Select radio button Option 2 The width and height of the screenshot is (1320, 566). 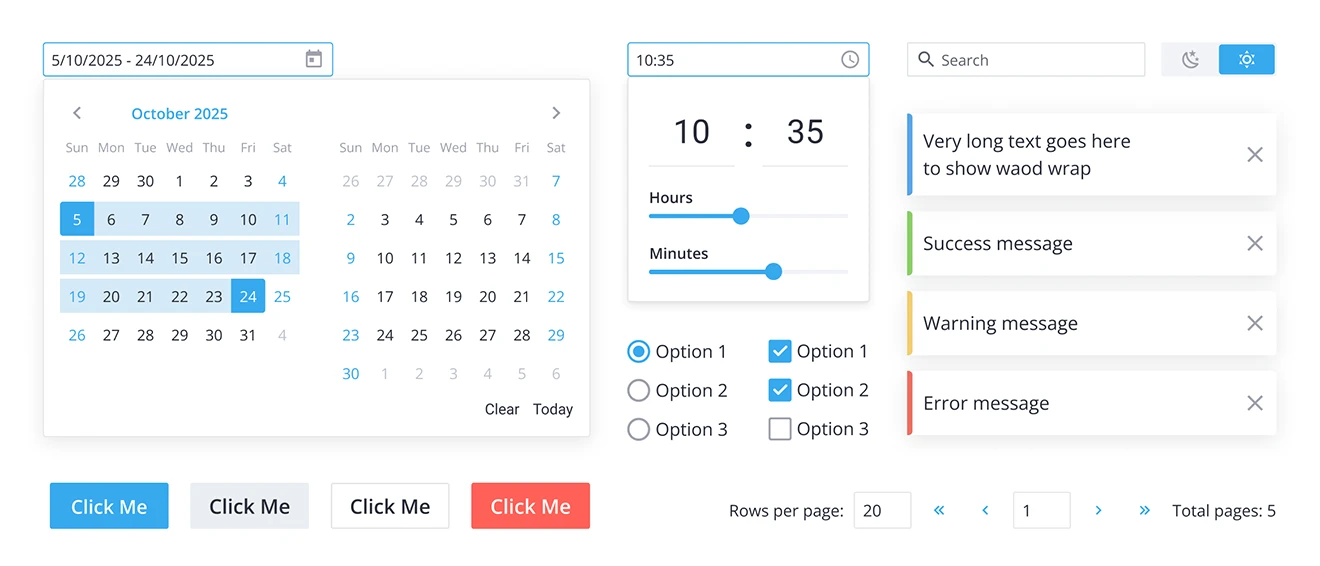pos(638,390)
